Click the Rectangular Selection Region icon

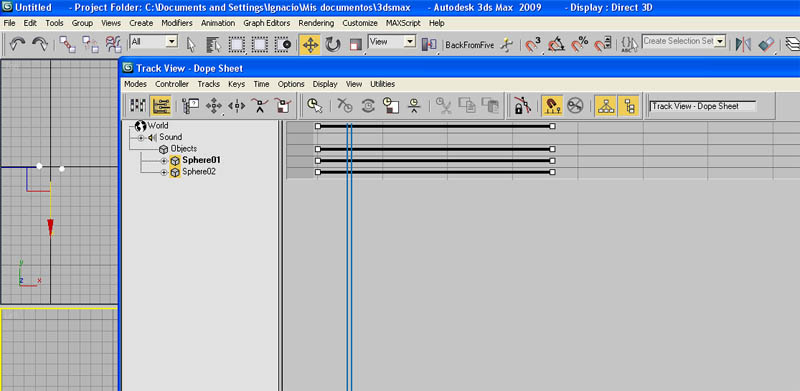coord(237,45)
